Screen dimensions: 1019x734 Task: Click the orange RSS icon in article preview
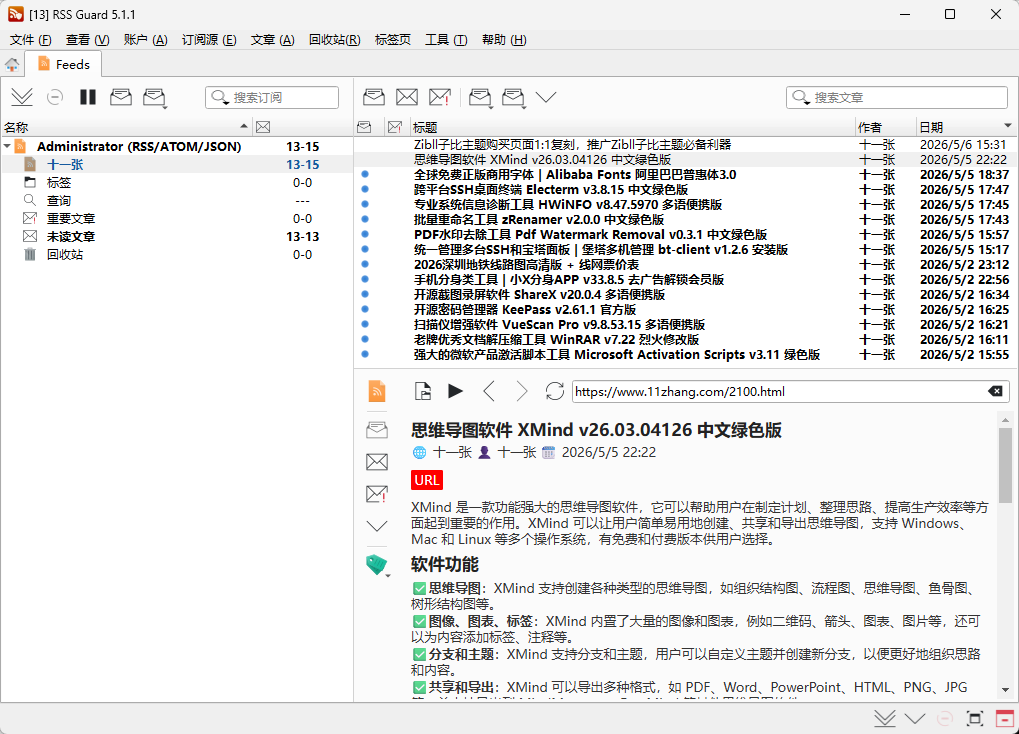(377, 391)
